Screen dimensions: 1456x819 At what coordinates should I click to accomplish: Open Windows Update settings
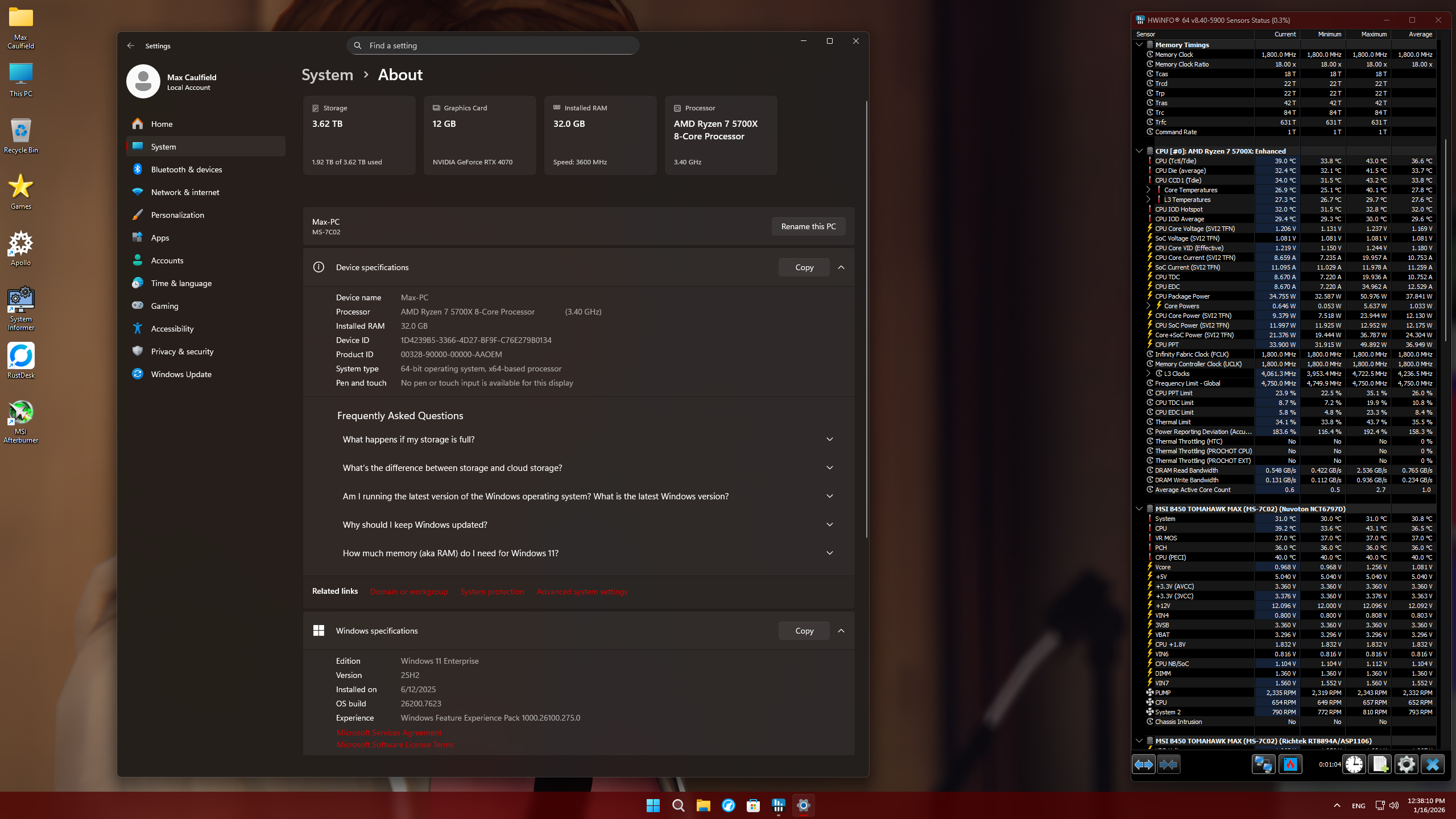point(206,374)
